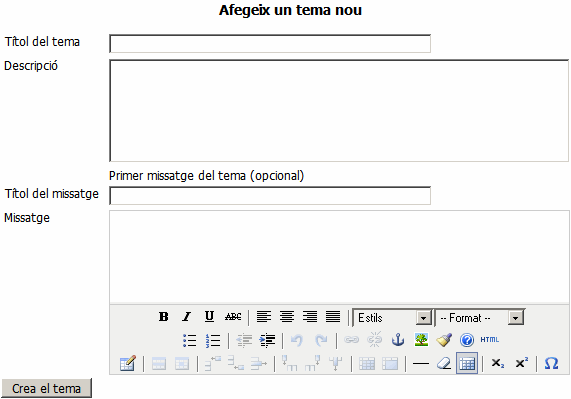Open table row properties
571x399 pixels.
(x=159, y=364)
